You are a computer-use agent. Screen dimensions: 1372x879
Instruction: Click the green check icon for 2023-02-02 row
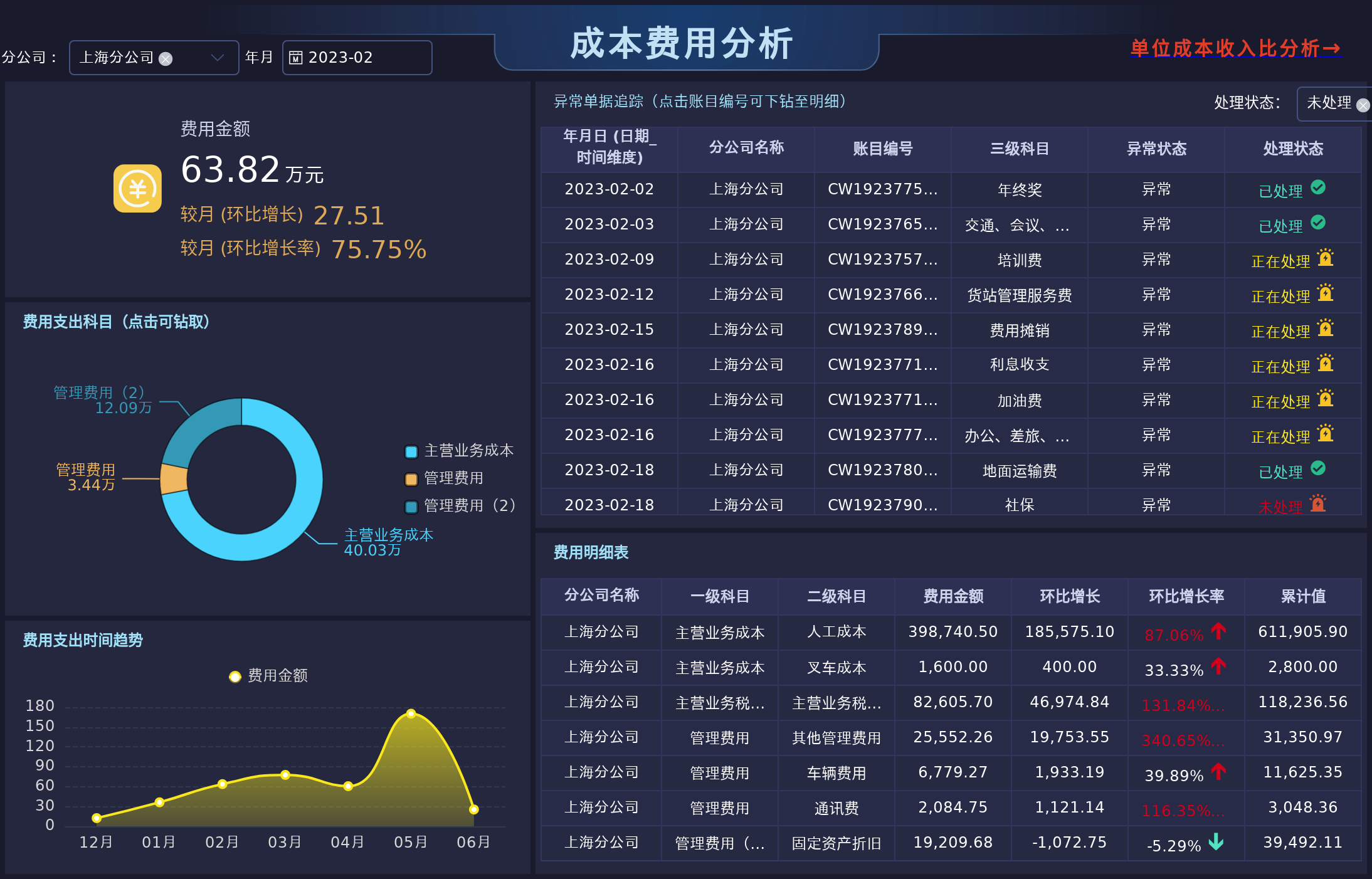pos(1318,187)
